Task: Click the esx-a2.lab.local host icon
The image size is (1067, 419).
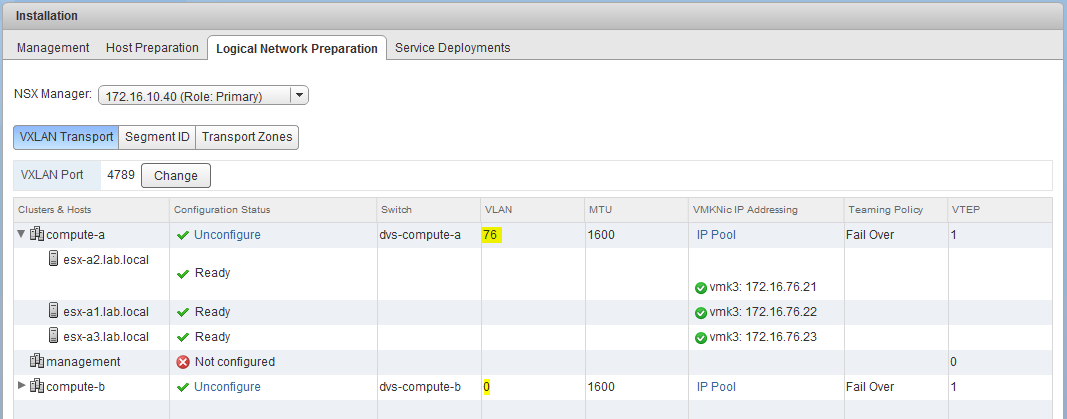Action: tap(54, 260)
